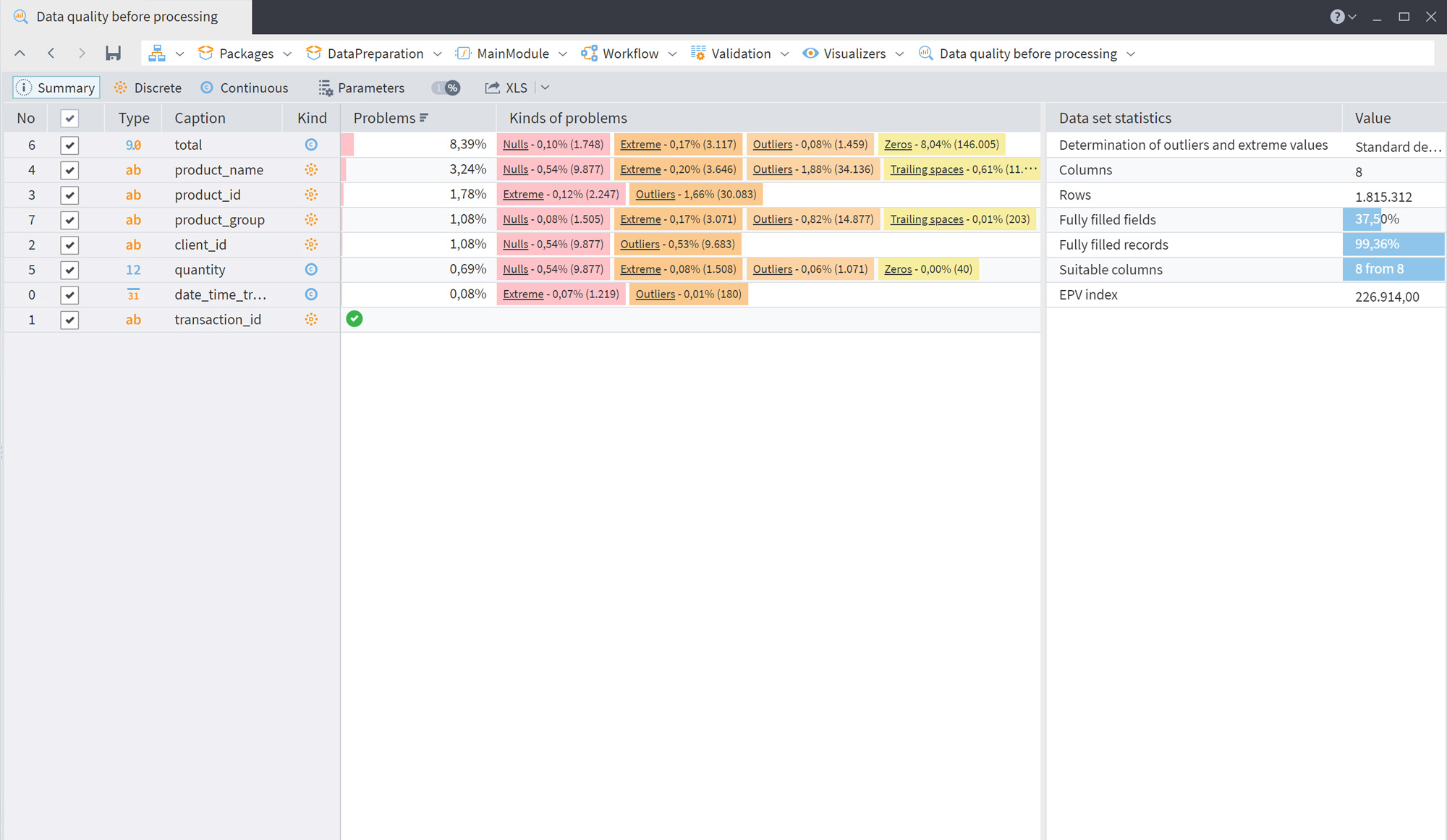Toggle the percent display switch

tap(446, 88)
